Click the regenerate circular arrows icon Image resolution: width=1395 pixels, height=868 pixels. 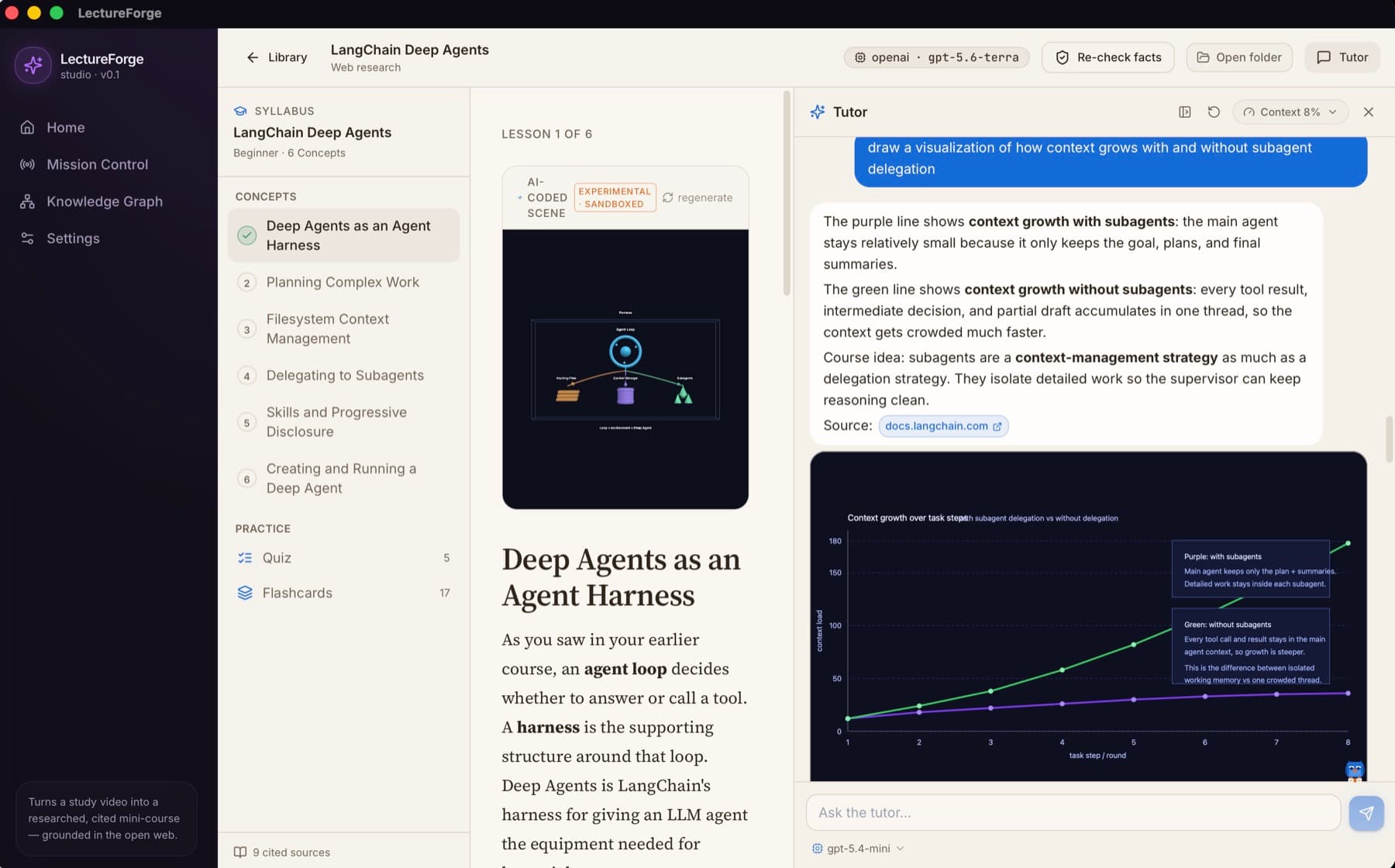667,198
